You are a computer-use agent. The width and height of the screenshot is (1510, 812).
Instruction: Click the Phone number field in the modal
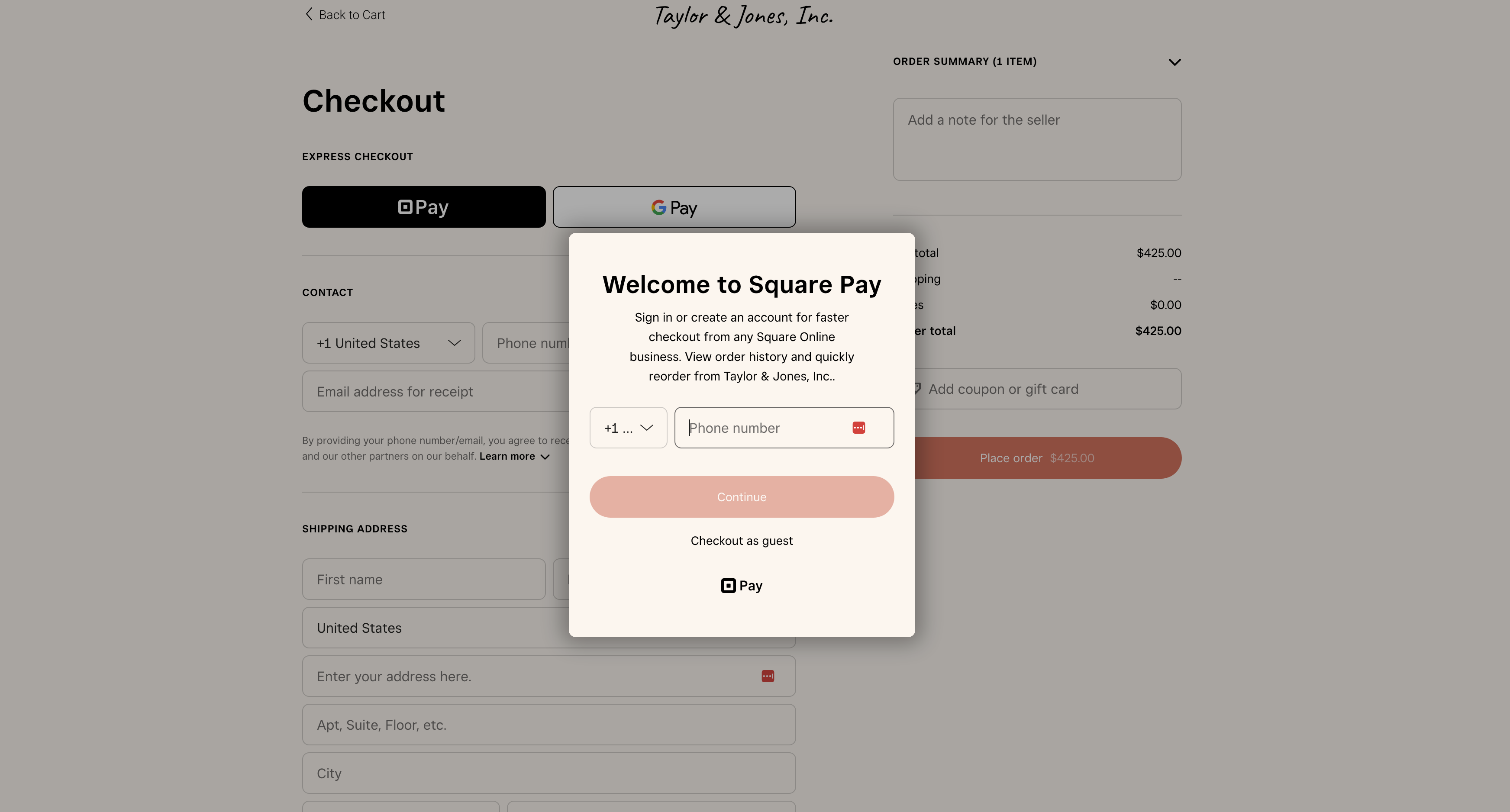762,427
